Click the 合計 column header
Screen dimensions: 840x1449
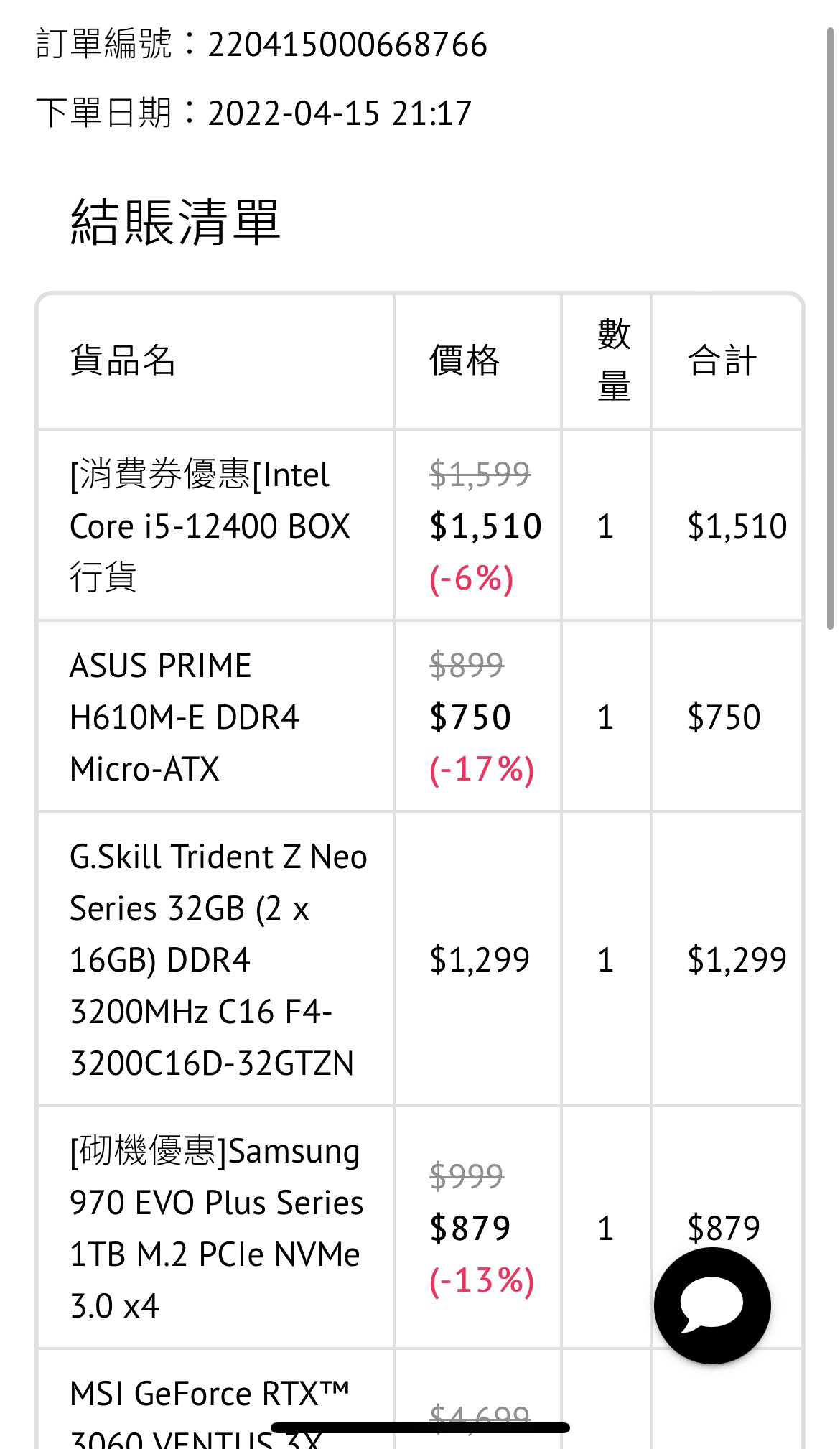(722, 360)
